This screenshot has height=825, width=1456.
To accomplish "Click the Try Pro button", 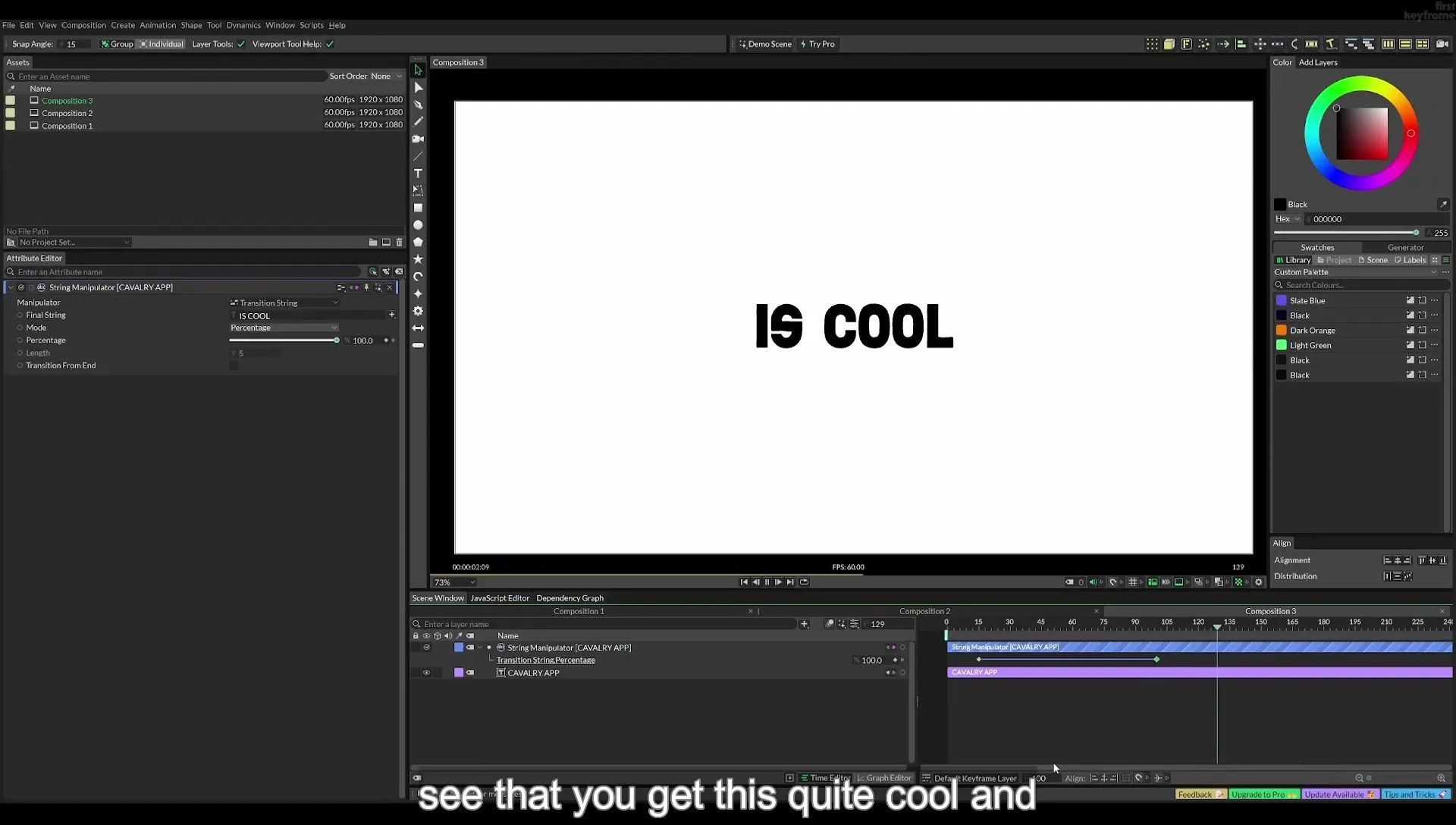I will 817,44.
